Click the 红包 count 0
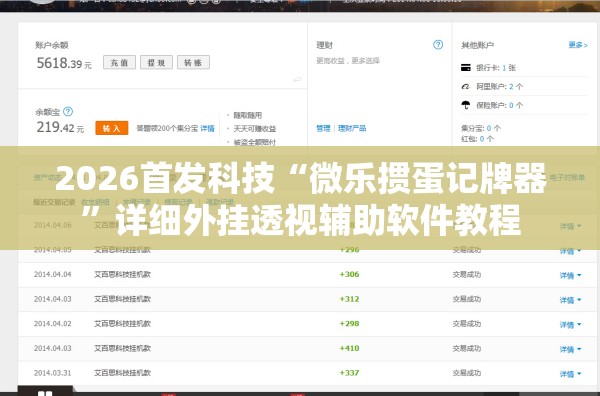 coord(482,139)
